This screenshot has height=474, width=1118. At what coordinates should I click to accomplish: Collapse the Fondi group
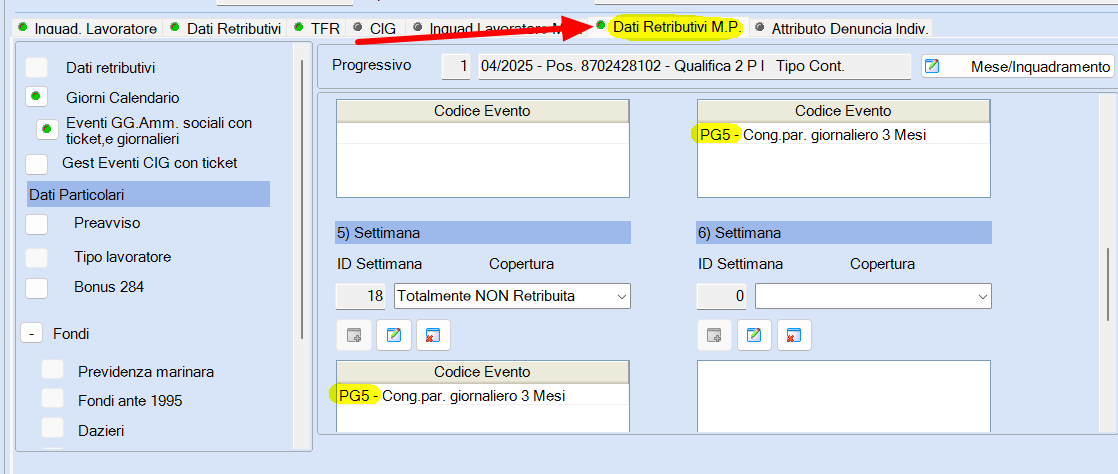pyautogui.click(x=31, y=333)
